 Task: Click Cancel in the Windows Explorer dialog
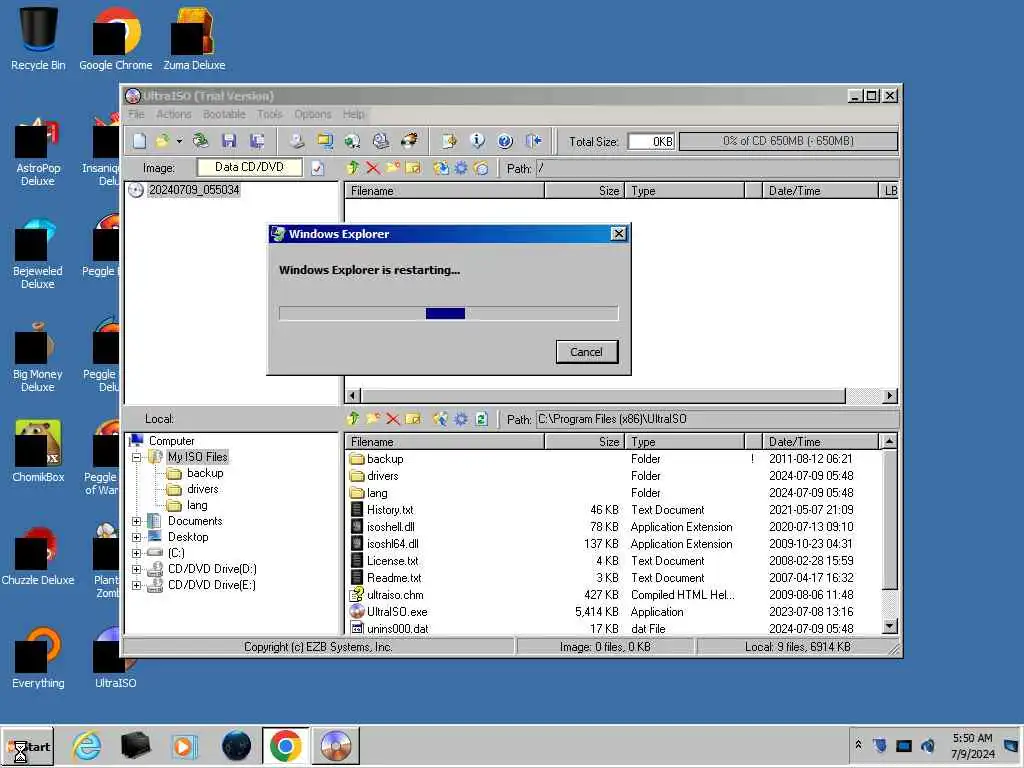pyautogui.click(x=586, y=352)
